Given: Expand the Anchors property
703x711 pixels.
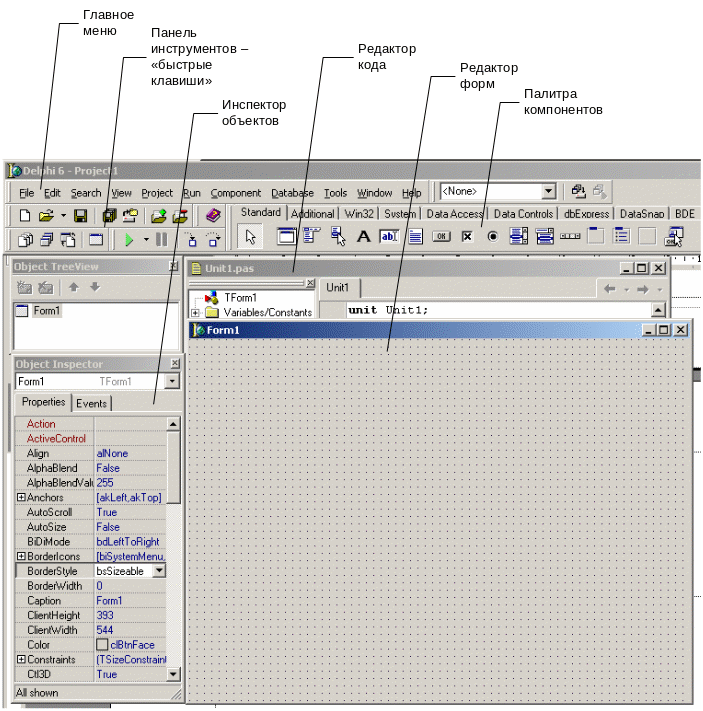Looking at the screenshot, I should (x=21, y=497).
